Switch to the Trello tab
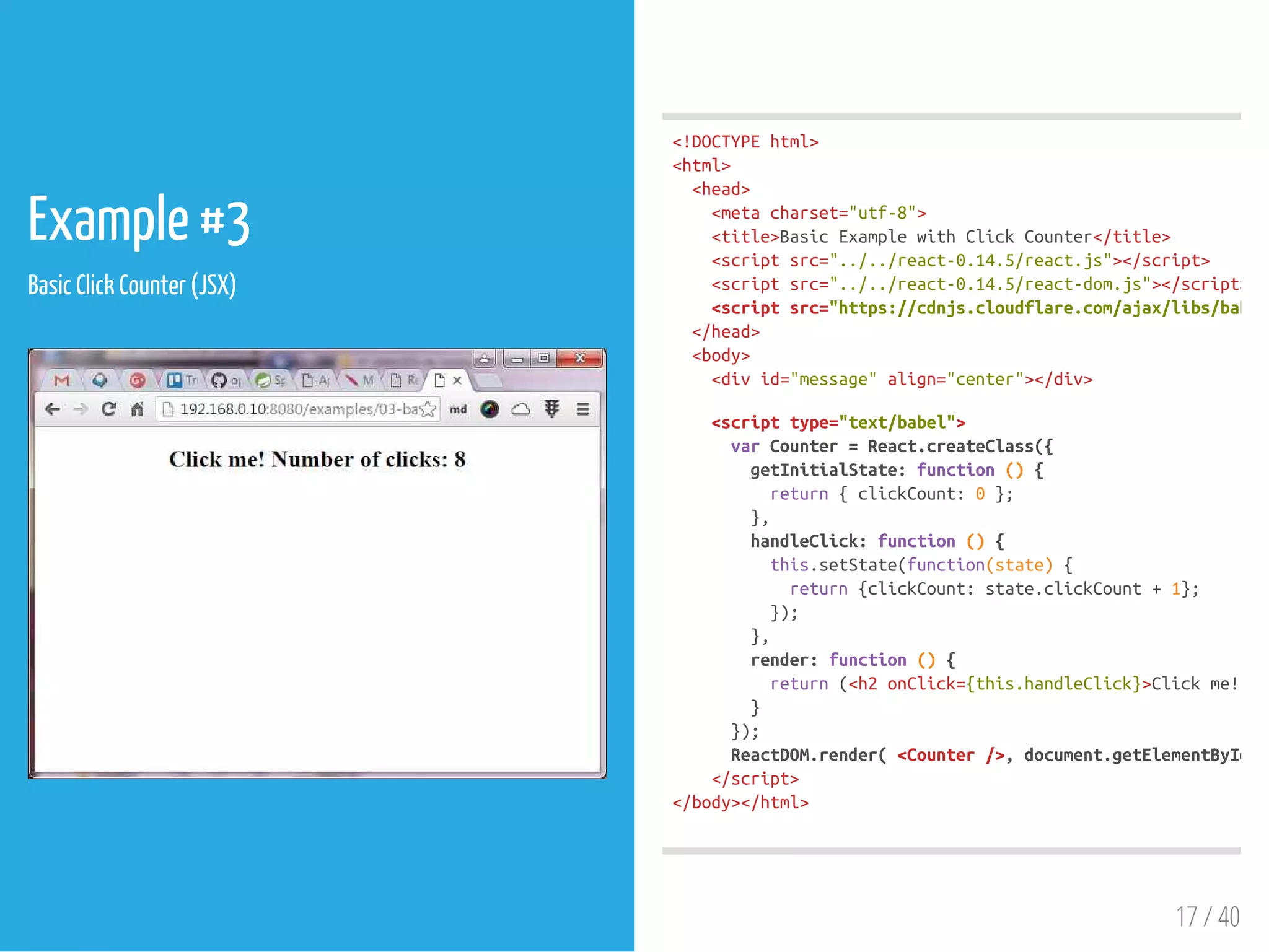The height and width of the screenshot is (952, 1269). (x=182, y=380)
